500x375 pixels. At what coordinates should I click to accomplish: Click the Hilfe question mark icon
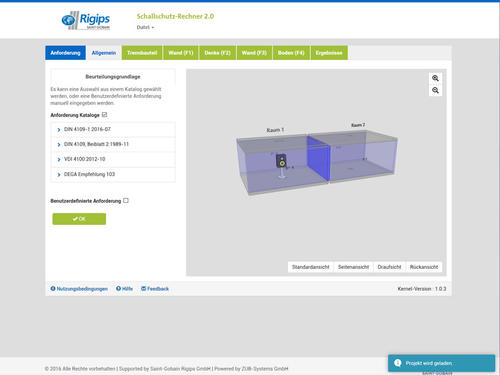point(118,289)
